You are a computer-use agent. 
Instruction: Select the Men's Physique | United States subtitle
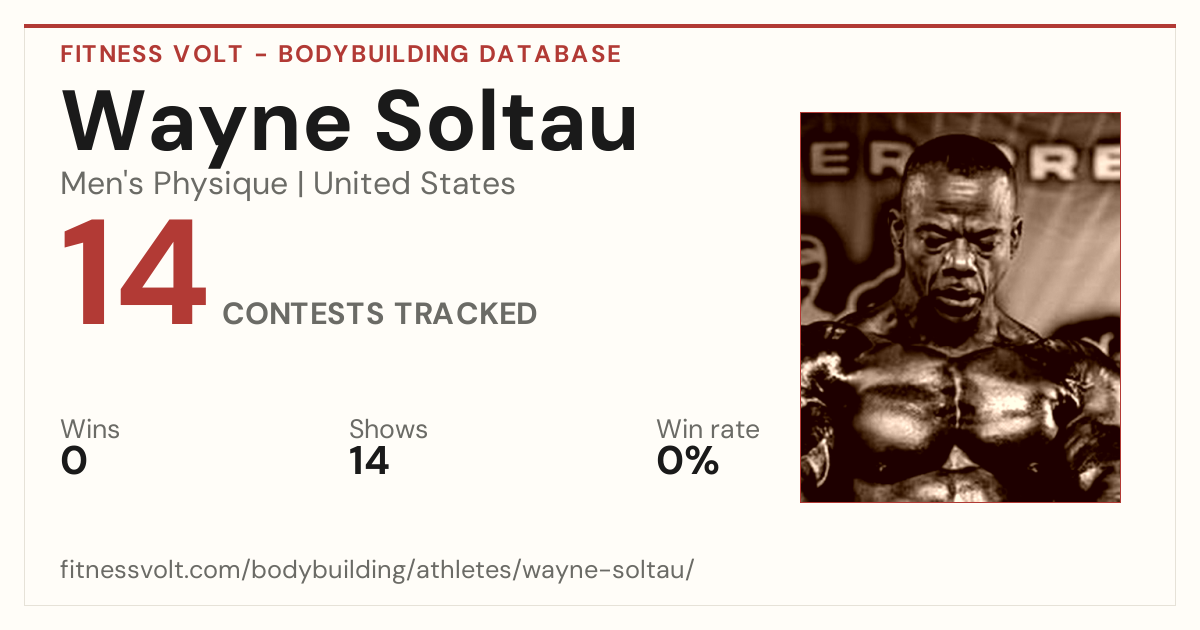tap(288, 184)
